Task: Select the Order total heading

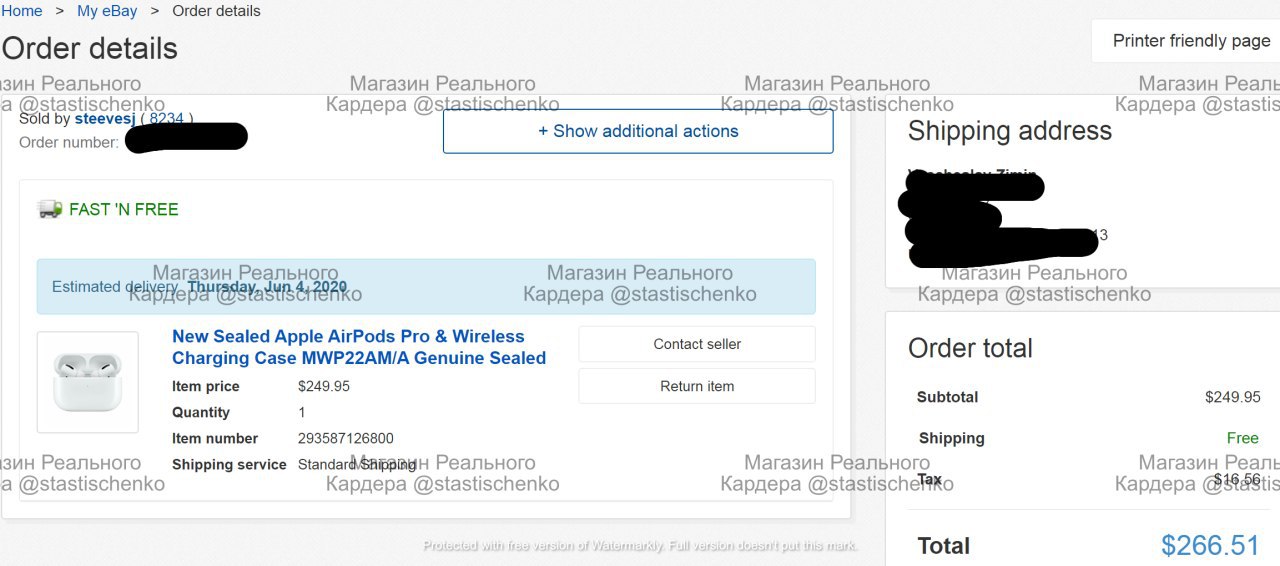Action: point(970,348)
